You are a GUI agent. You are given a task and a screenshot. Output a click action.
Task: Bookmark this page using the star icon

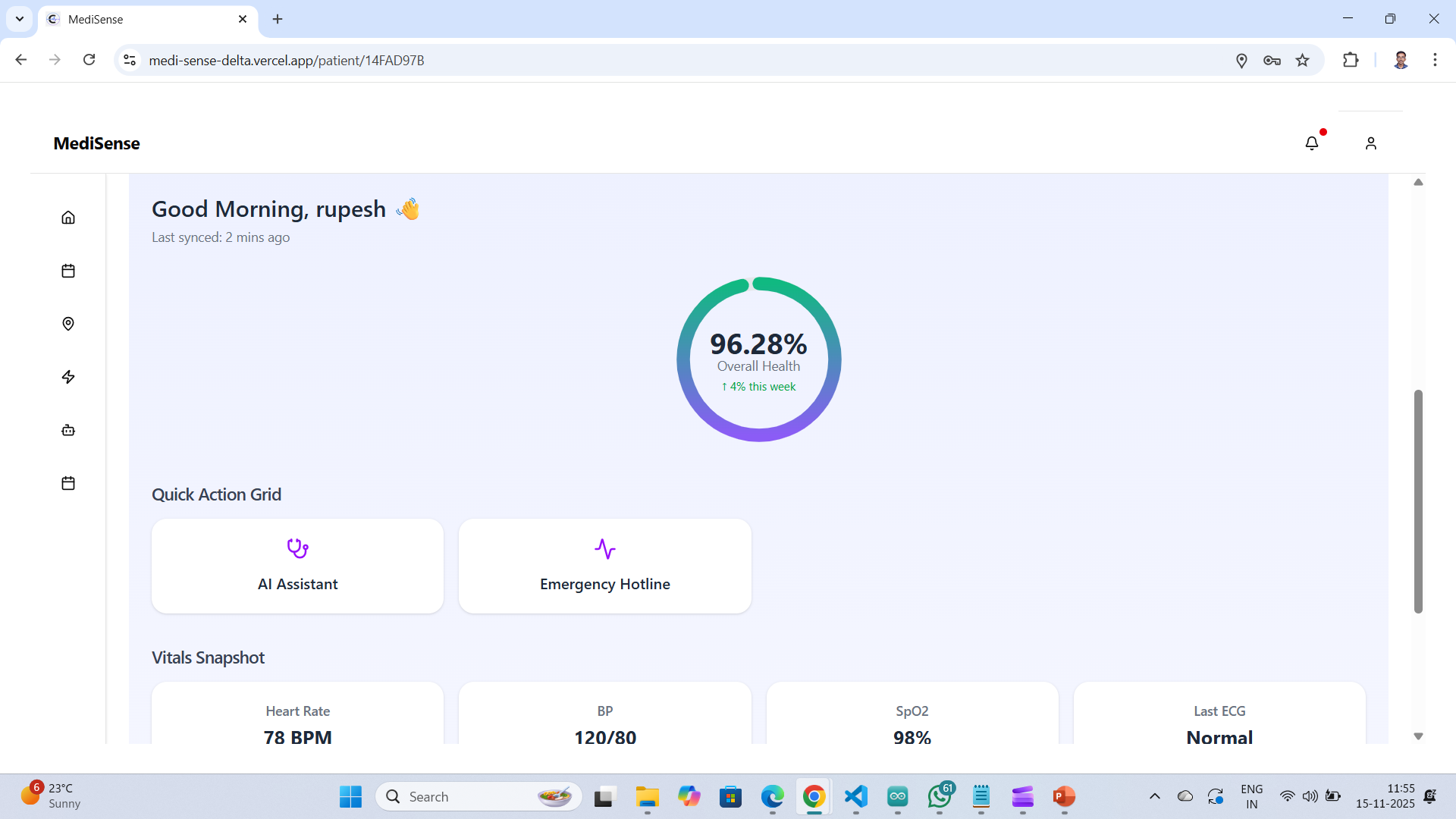(1304, 60)
